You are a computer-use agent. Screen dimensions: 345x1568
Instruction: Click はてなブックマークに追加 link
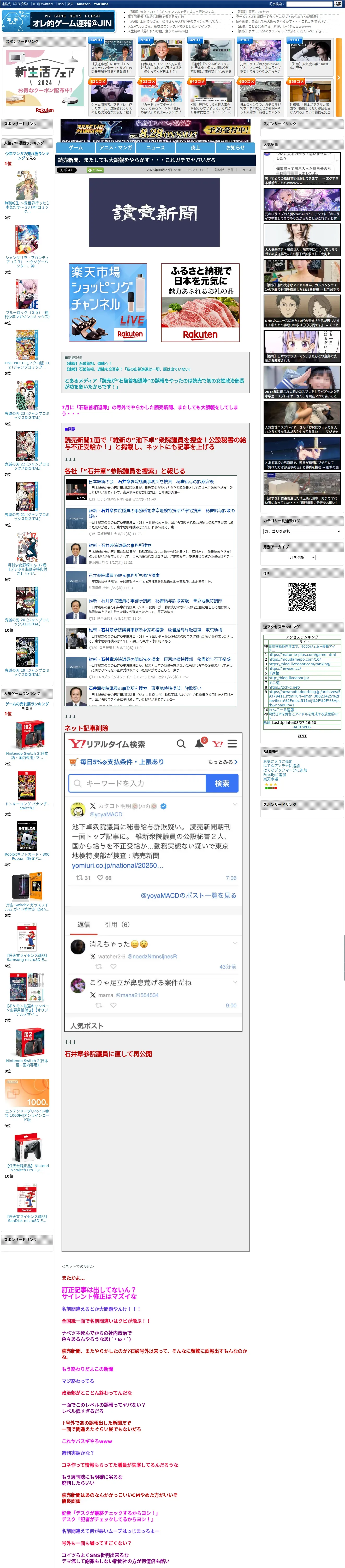[x=285, y=770]
